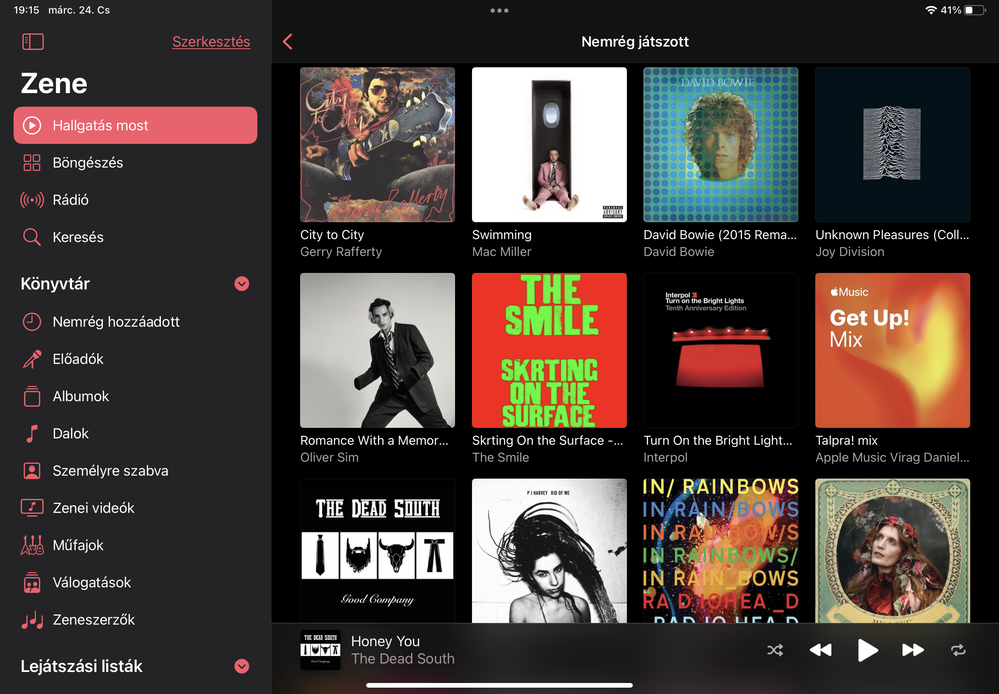Image resolution: width=999 pixels, height=694 pixels.
Task: Open Zeneszerzők composers item
Action: pos(135,619)
